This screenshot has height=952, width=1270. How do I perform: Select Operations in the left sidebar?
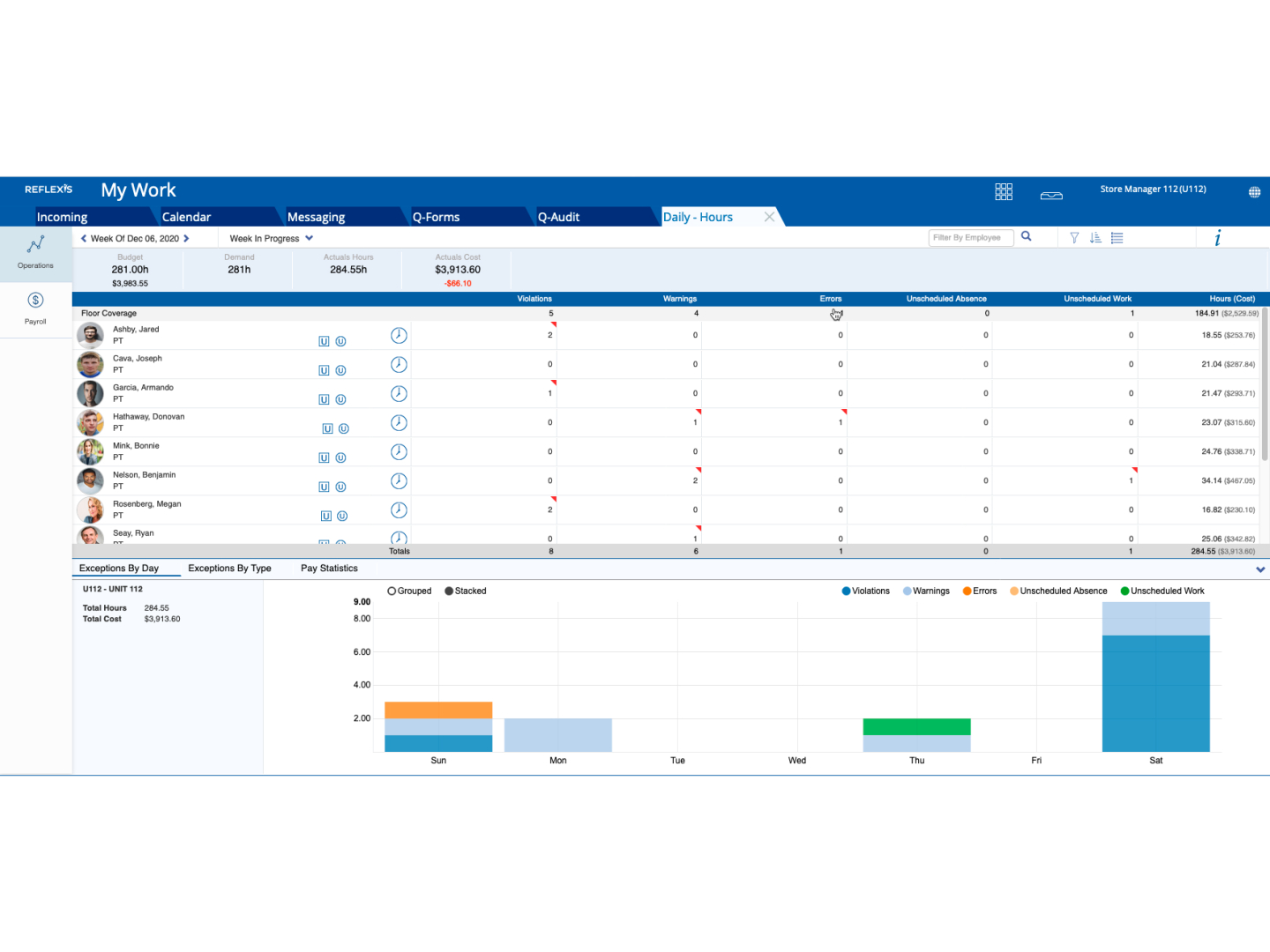[35, 253]
